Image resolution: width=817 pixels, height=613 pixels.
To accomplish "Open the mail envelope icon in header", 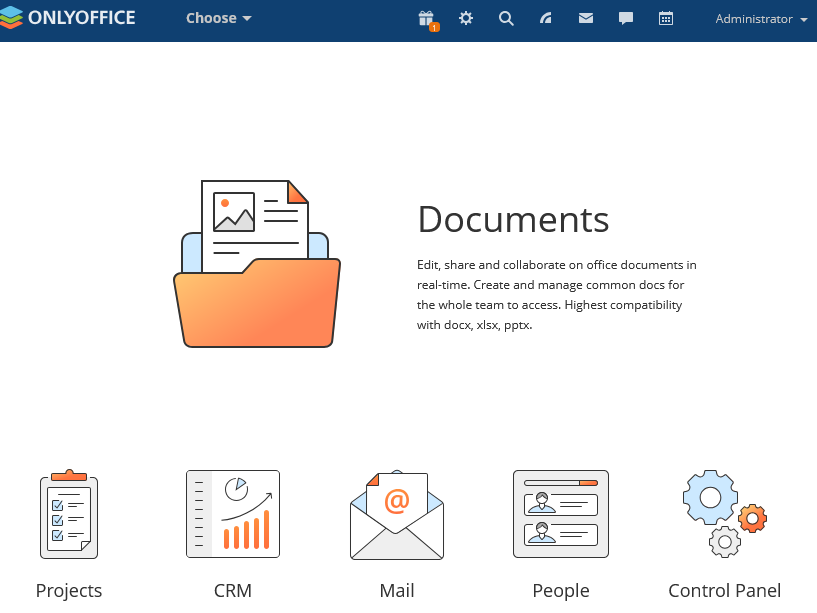I will 586,19.
